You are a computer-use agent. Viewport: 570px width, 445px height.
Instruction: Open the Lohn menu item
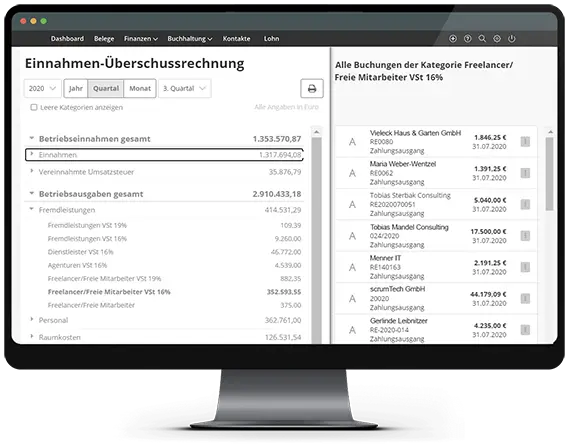tap(272, 39)
